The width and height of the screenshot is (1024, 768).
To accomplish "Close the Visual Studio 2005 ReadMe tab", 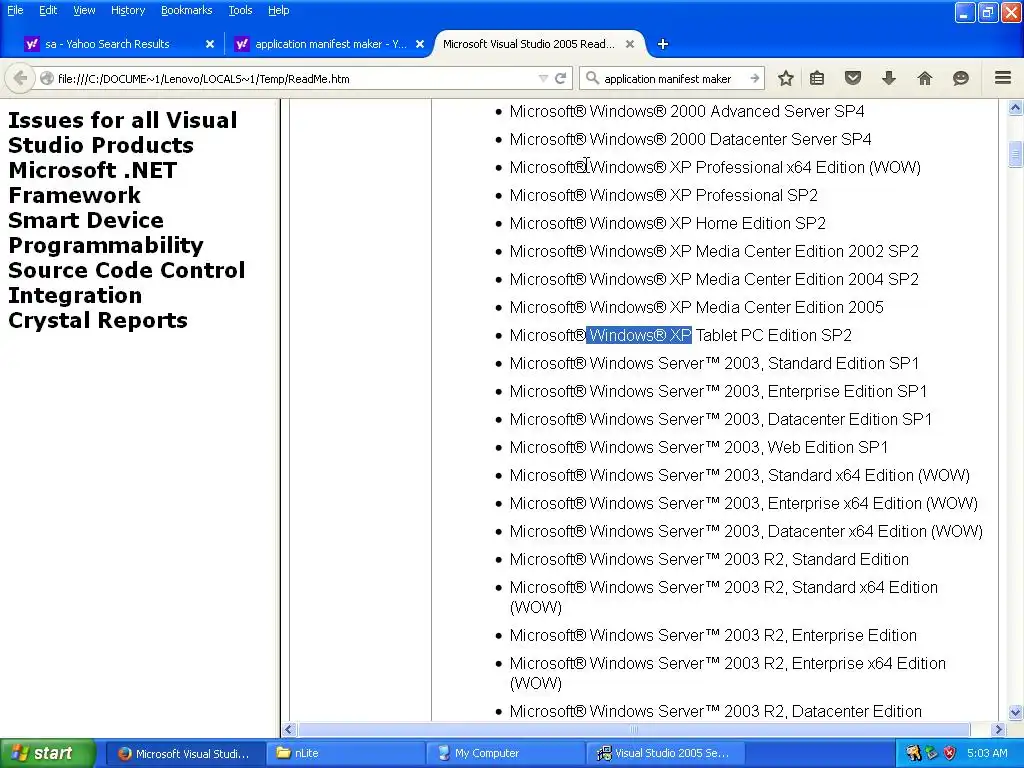I will pyautogui.click(x=630, y=44).
